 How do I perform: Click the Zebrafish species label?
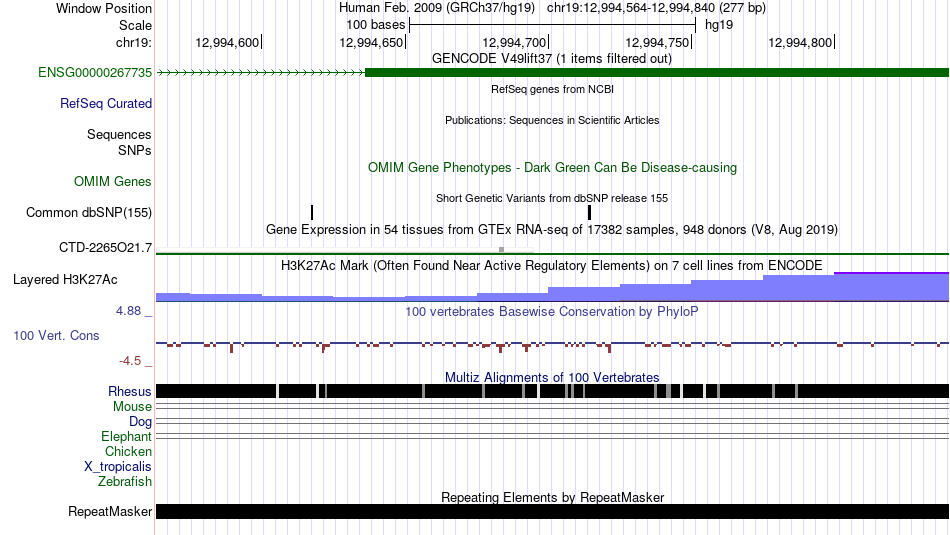125,482
